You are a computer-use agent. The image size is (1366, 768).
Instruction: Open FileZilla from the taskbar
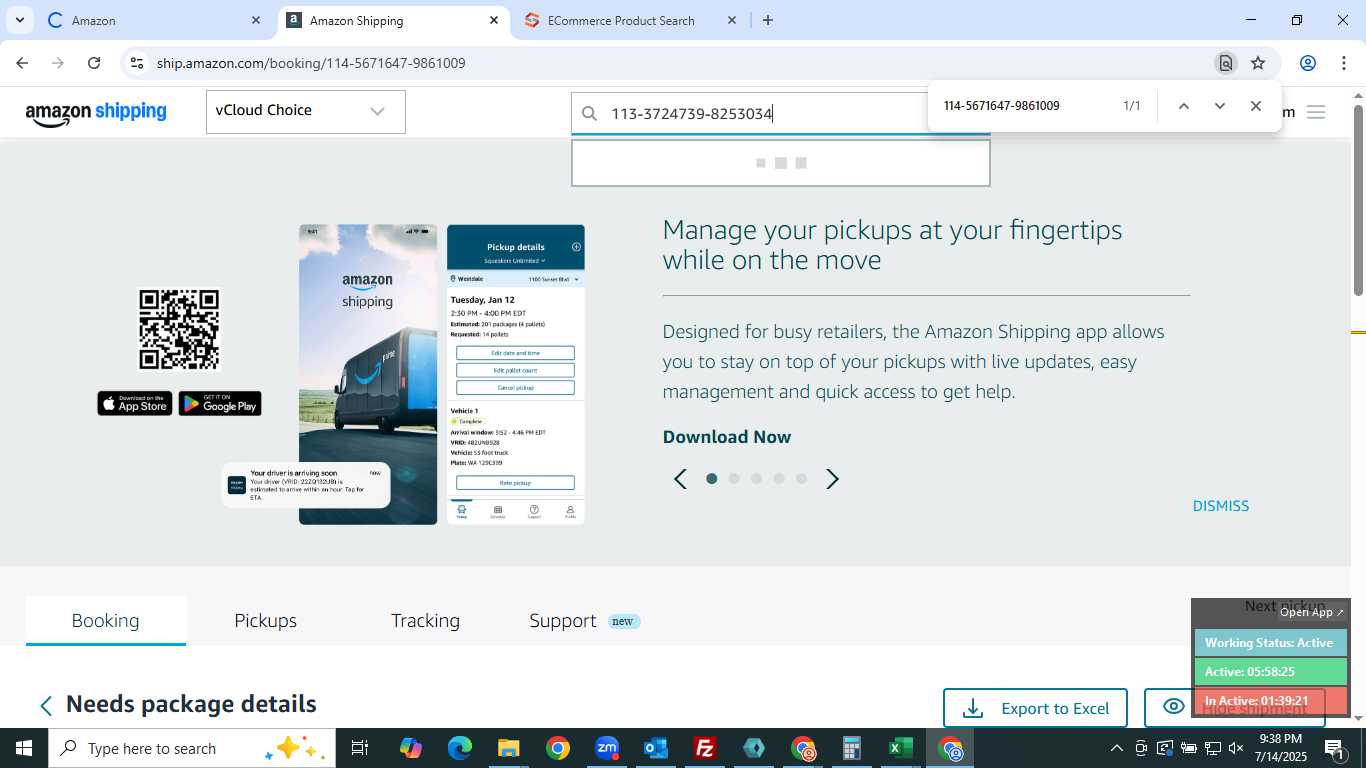[x=705, y=748]
